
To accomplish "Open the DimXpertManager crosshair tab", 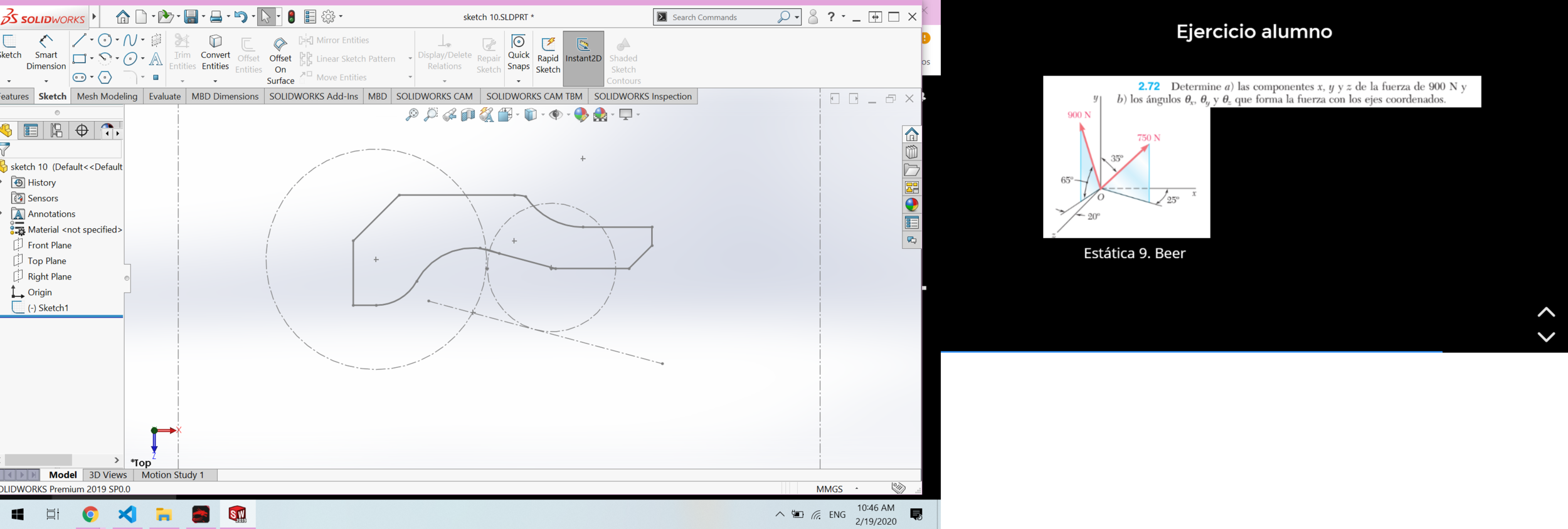I will (x=82, y=130).
